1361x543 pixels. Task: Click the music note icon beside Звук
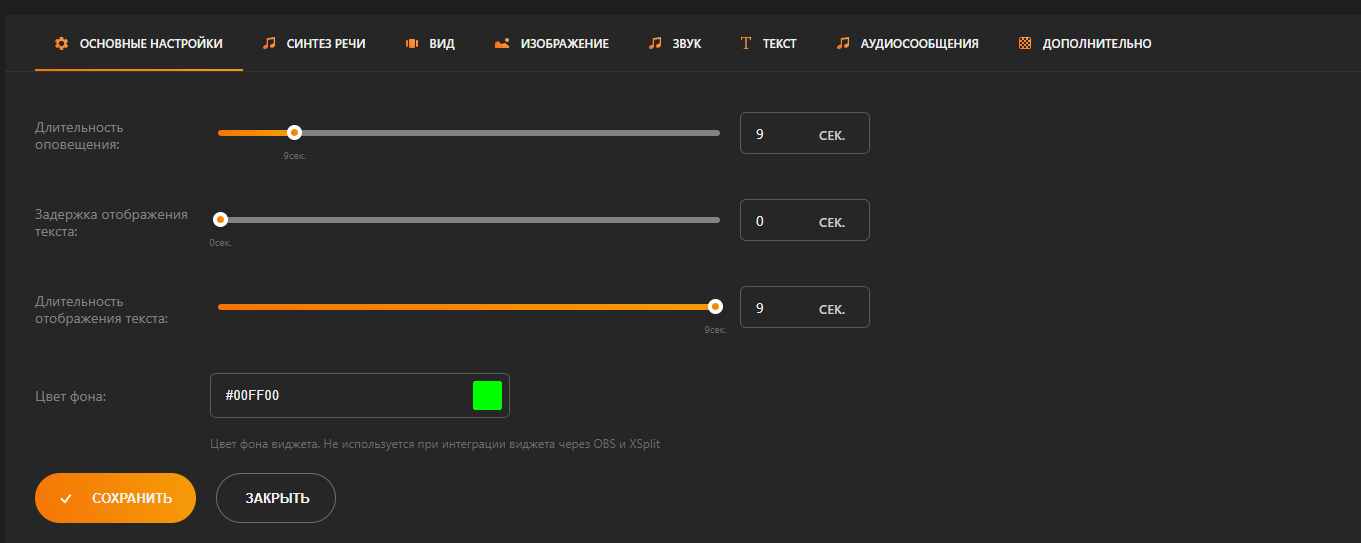(x=655, y=44)
